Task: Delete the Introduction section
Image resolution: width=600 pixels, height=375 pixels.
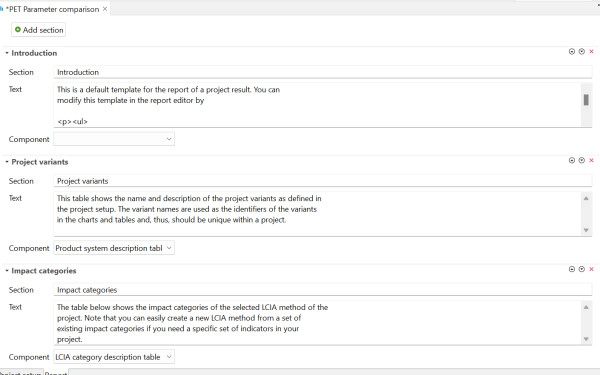Action: click(591, 52)
